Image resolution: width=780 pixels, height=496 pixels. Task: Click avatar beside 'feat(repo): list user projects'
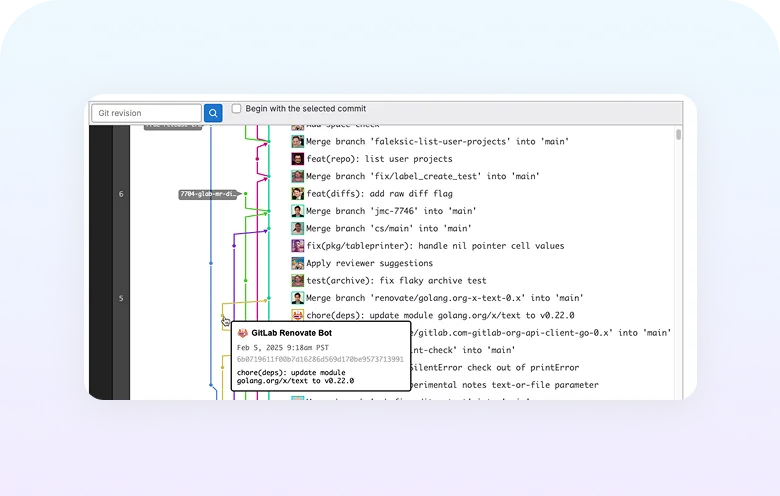298,159
